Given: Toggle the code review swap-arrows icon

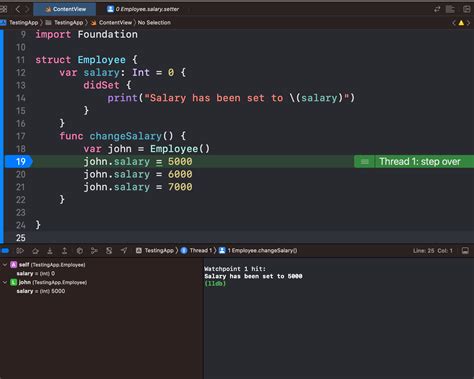Looking at the screenshot, I should click(x=437, y=9).
